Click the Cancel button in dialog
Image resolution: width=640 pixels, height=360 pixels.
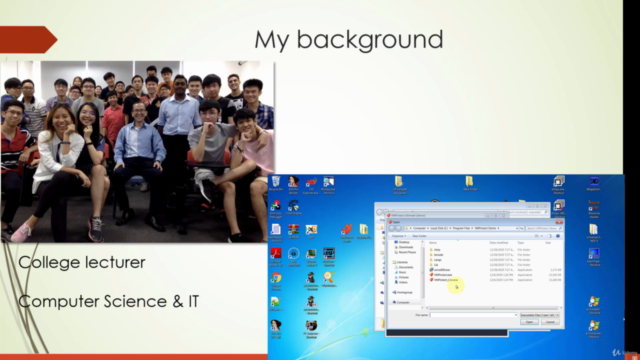point(550,322)
